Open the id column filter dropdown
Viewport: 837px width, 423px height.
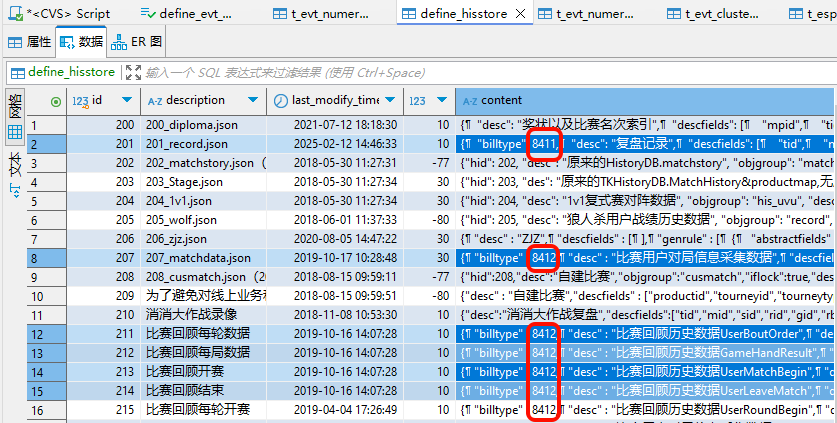point(125,101)
